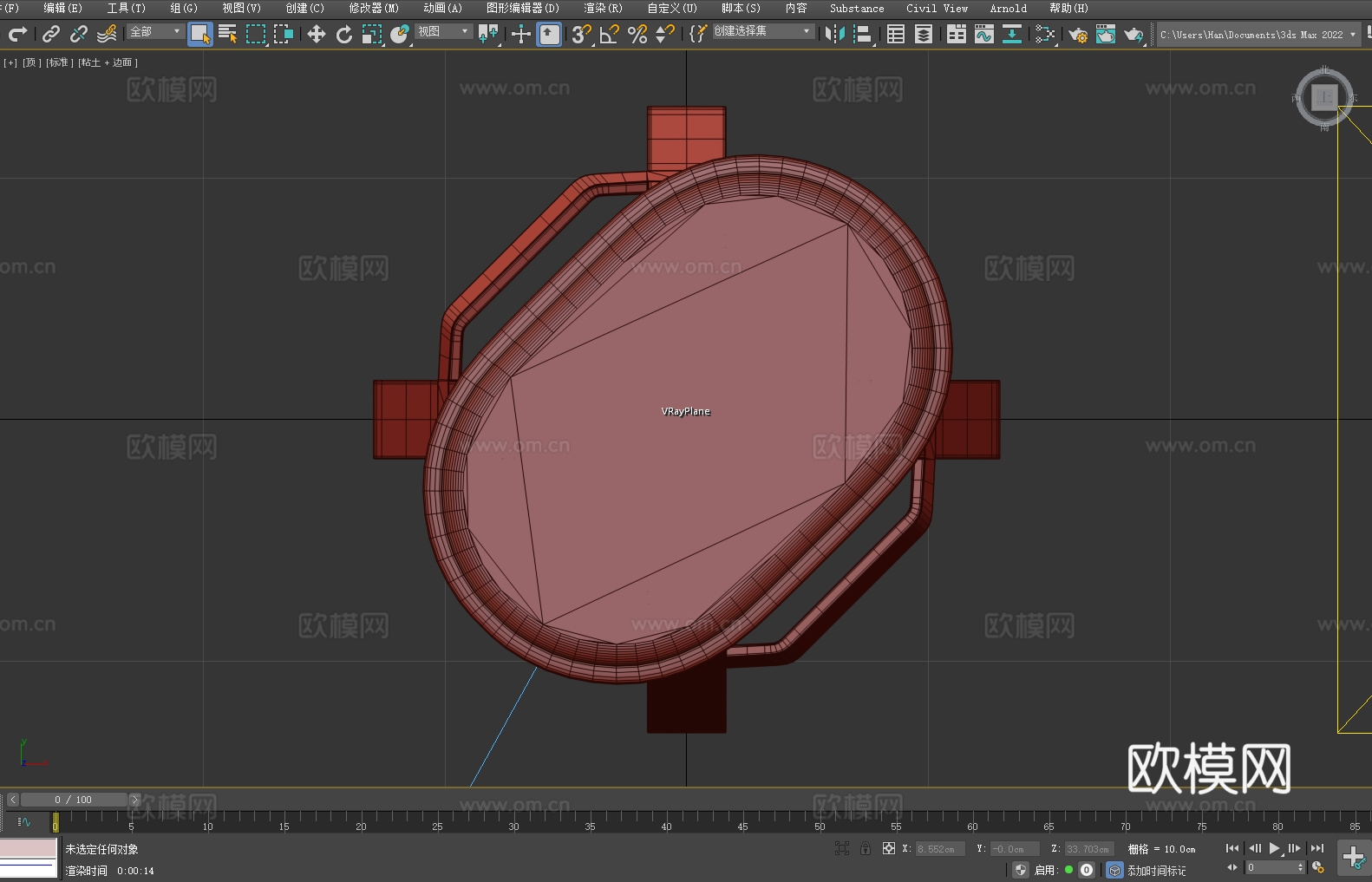Click the [+] viewport label menu
The height and width of the screenshot is (882, 1372).
coord(10,62)
